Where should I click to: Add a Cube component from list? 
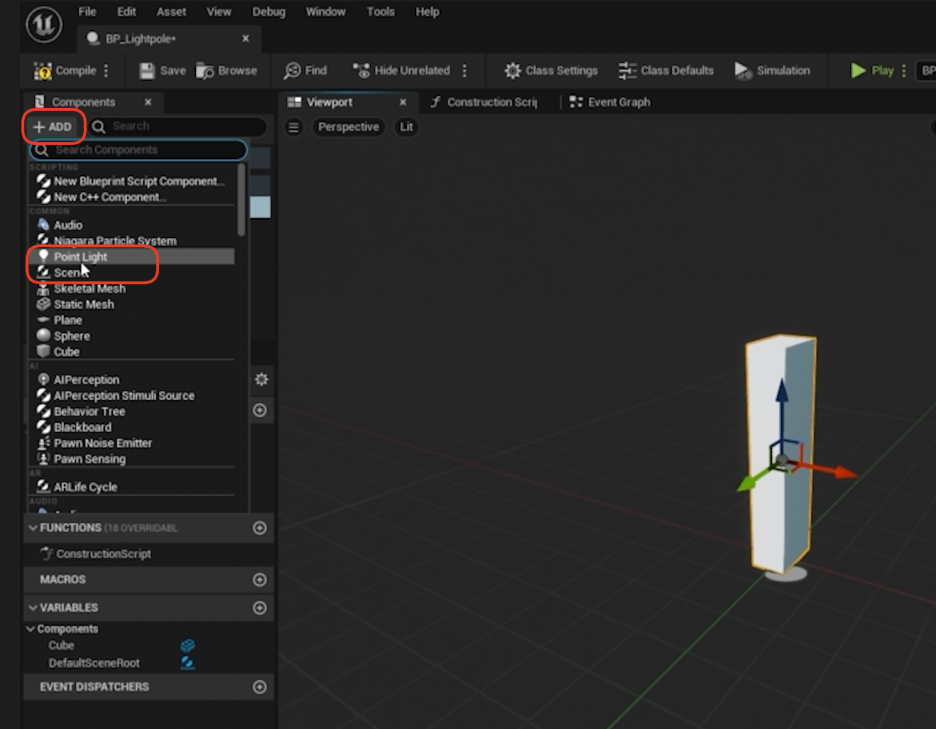point(131,352)
